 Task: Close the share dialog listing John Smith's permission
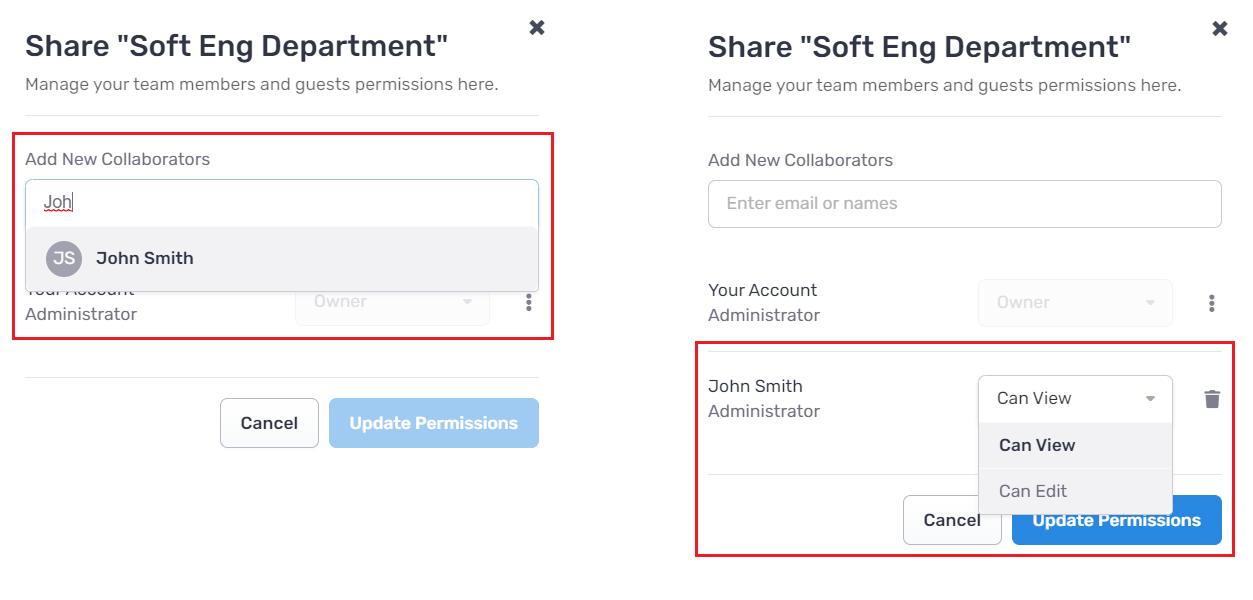[1220, 29]
